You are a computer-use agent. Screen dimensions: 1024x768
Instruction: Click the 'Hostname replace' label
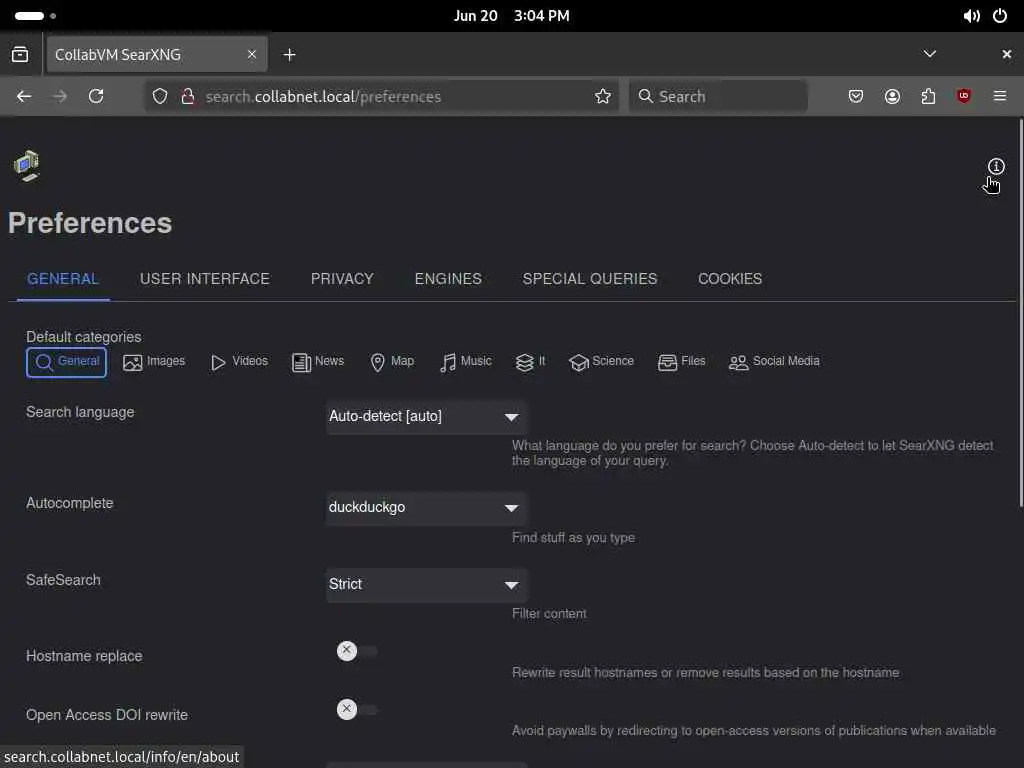(84, 656)
